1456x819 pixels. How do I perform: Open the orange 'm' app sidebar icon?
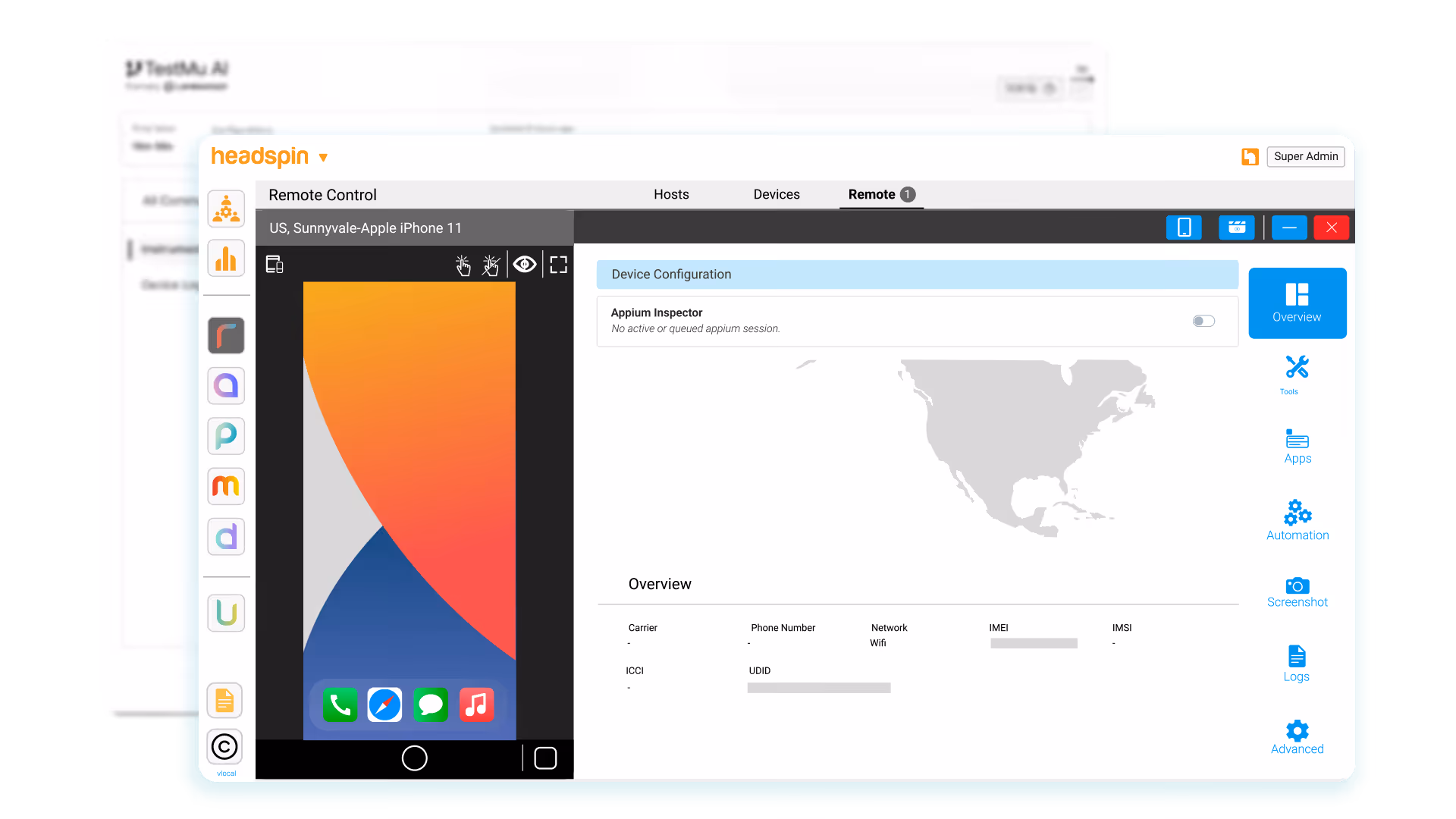tap(226, 486)
